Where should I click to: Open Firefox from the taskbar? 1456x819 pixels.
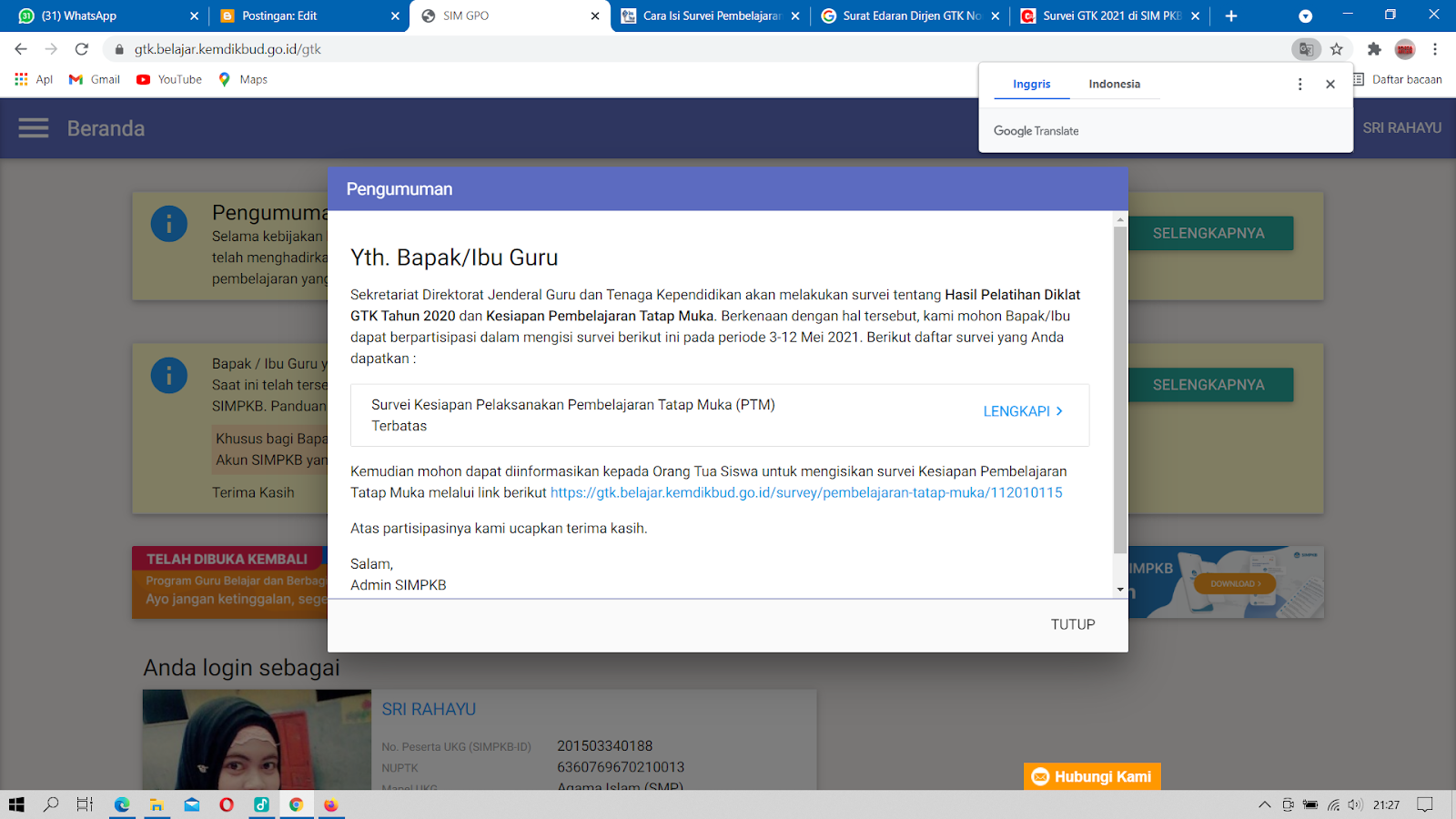coord(330,804)
